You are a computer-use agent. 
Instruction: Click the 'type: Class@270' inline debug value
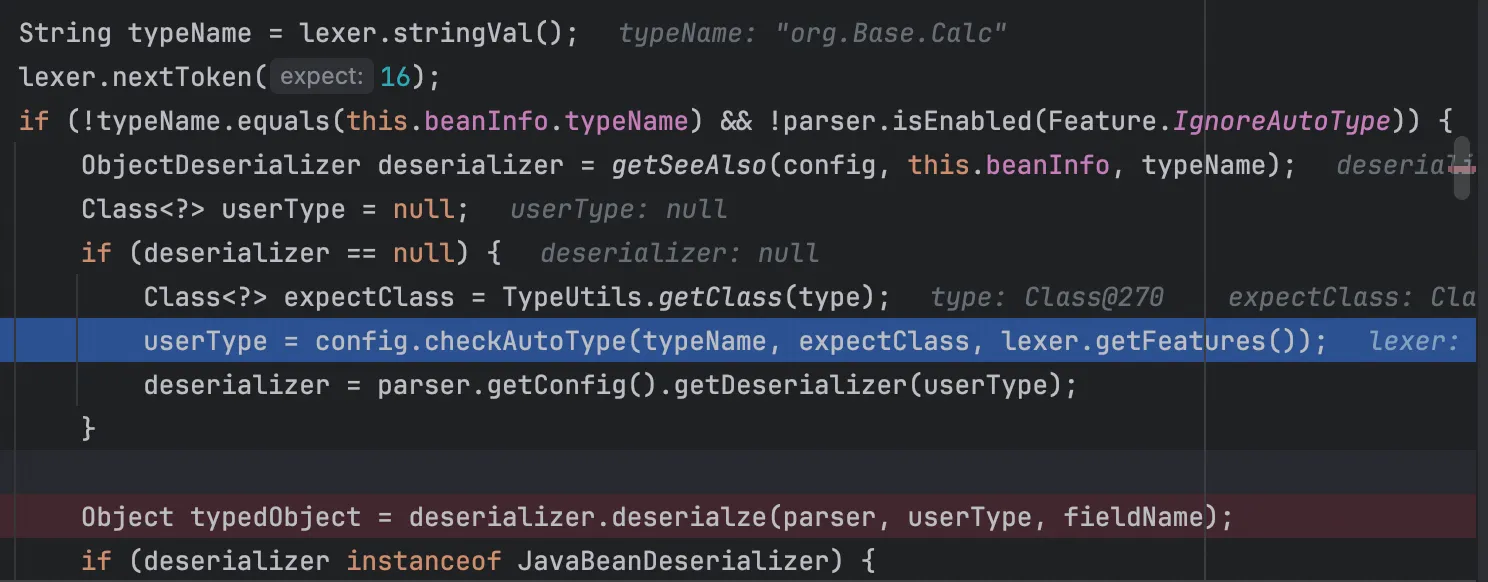(x=1046, y=298)
